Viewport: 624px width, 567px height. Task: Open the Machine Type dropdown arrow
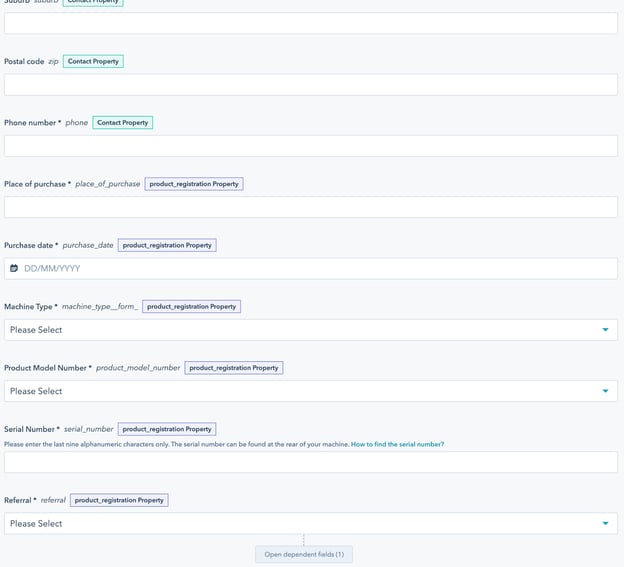point(605,330)
